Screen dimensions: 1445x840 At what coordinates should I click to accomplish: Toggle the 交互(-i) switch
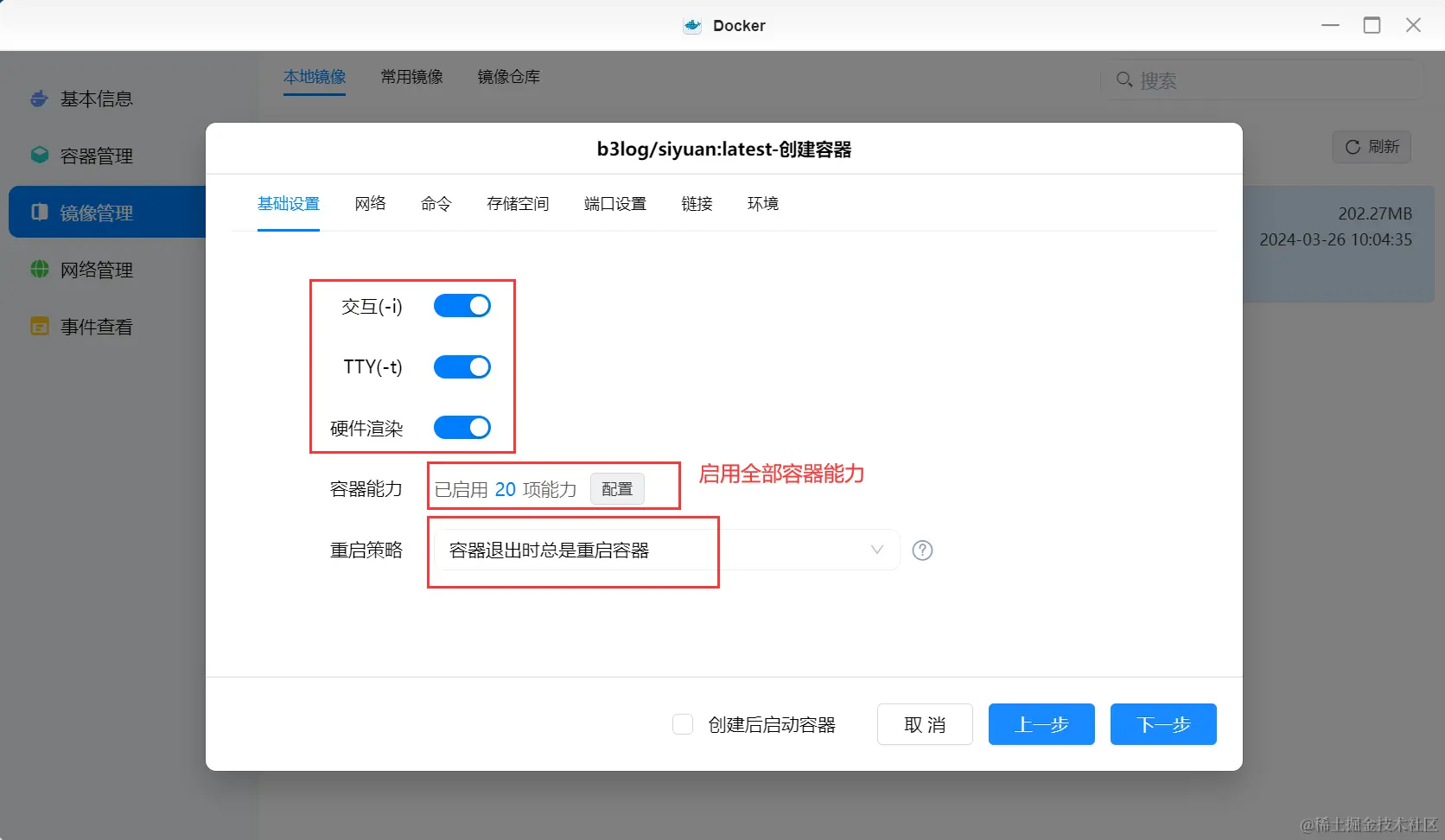pyautogui.click(x=462, y=306)
